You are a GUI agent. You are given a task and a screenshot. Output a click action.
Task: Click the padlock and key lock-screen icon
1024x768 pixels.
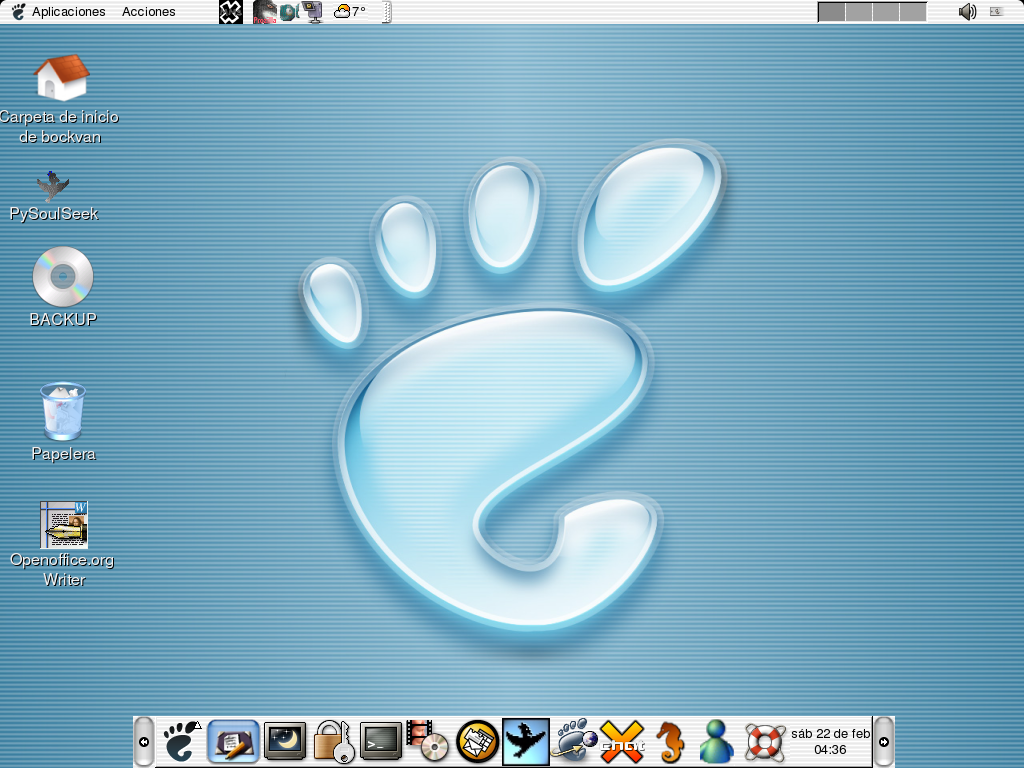333,742
